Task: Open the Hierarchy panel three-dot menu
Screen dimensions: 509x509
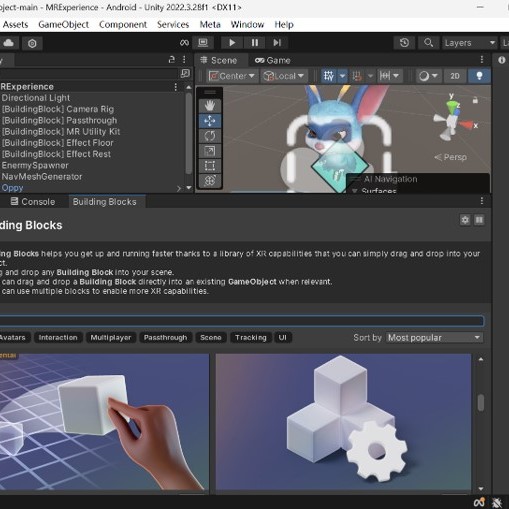Action: (x=184, y=60)
